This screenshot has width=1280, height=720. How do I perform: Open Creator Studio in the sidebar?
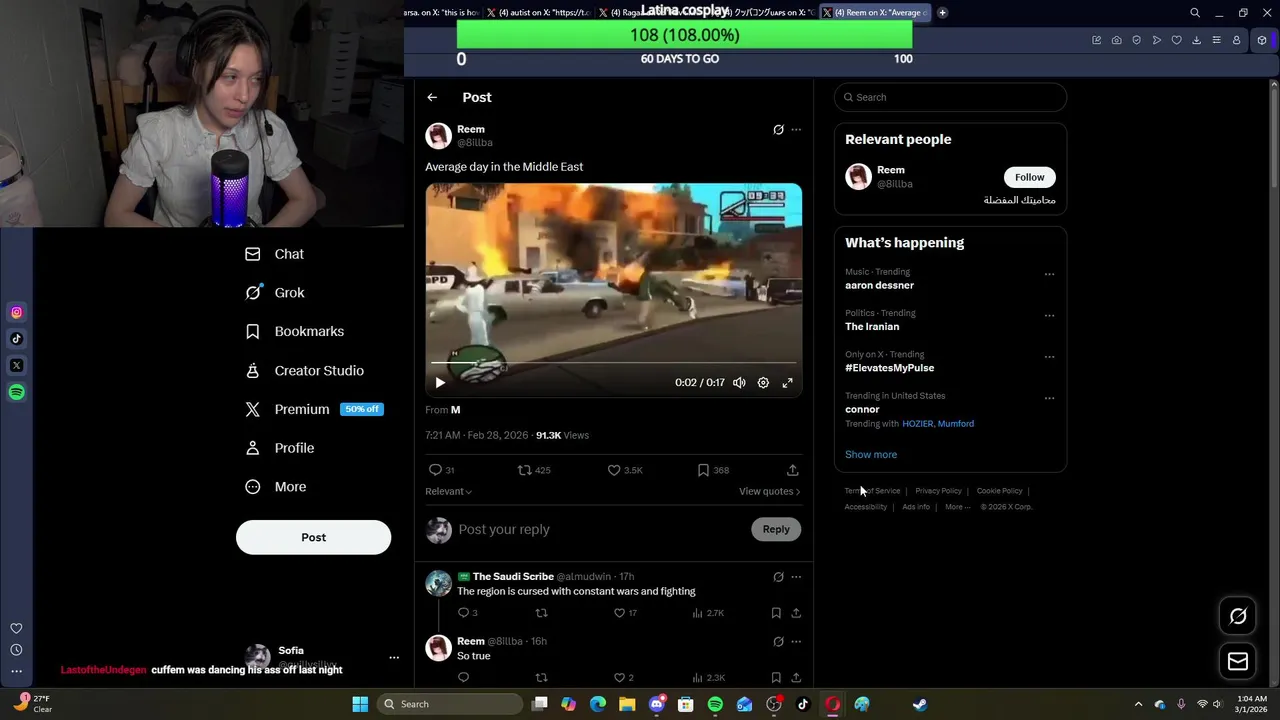305,370
